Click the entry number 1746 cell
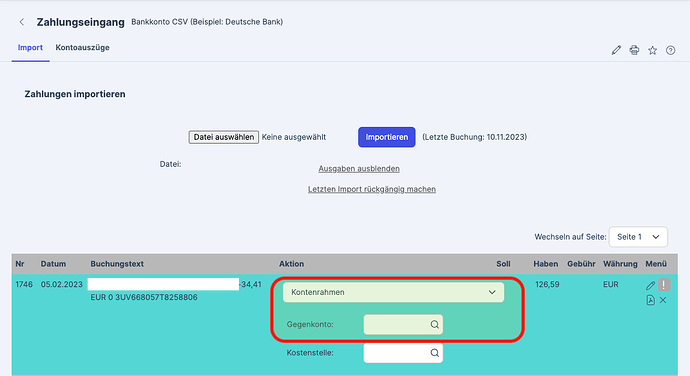The width and height of the screenshot is (690, 376). coord(24,285)
